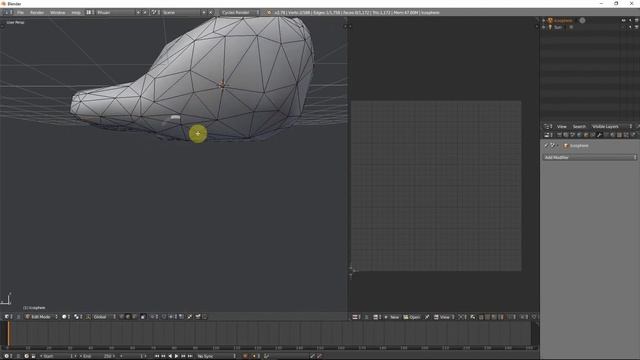Image resolution: width=640 pixels, height=360 pixels.
Task: Open the UV editor View dropdown
Action: pos(444,317)
